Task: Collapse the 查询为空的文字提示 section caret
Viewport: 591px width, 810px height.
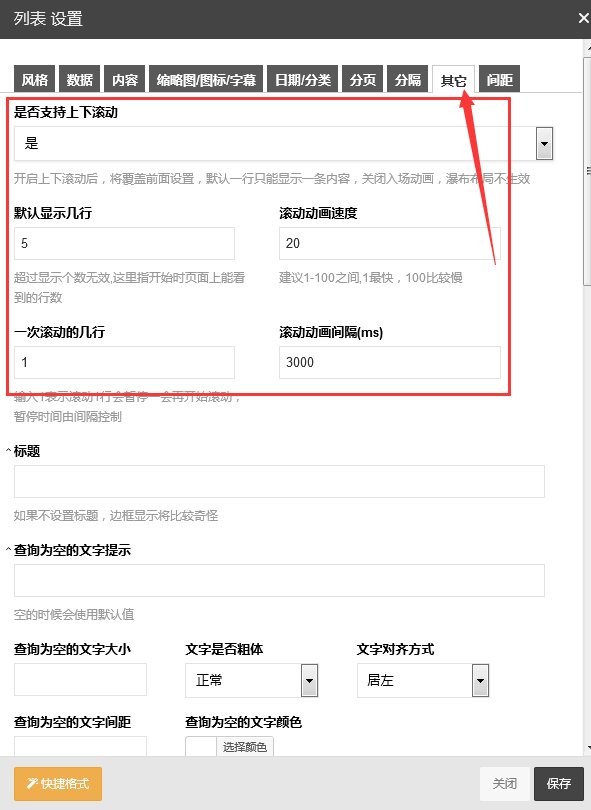Action: tap(8, 550)
